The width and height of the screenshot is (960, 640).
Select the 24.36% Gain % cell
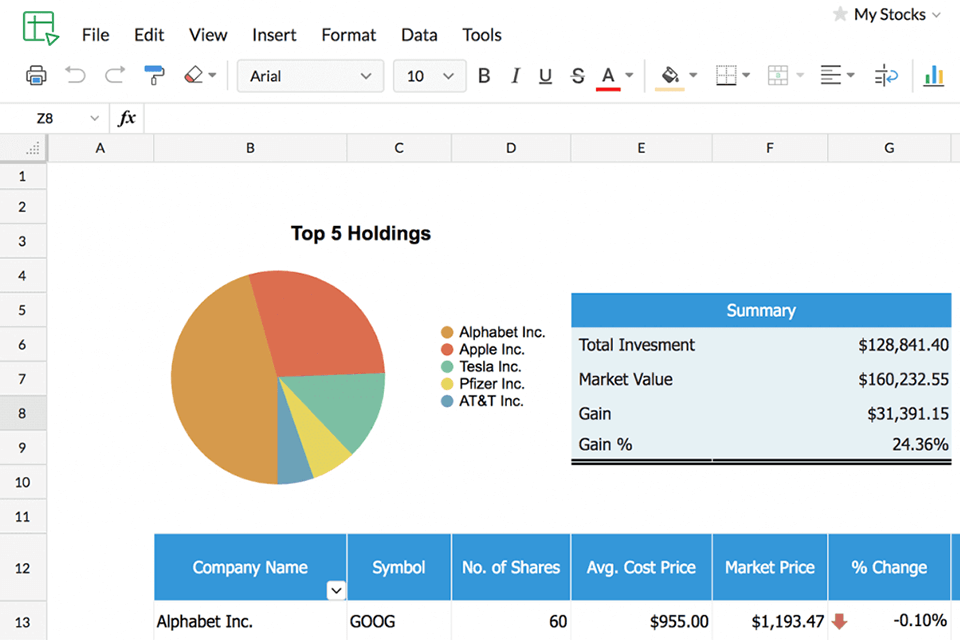pos(920,445)
